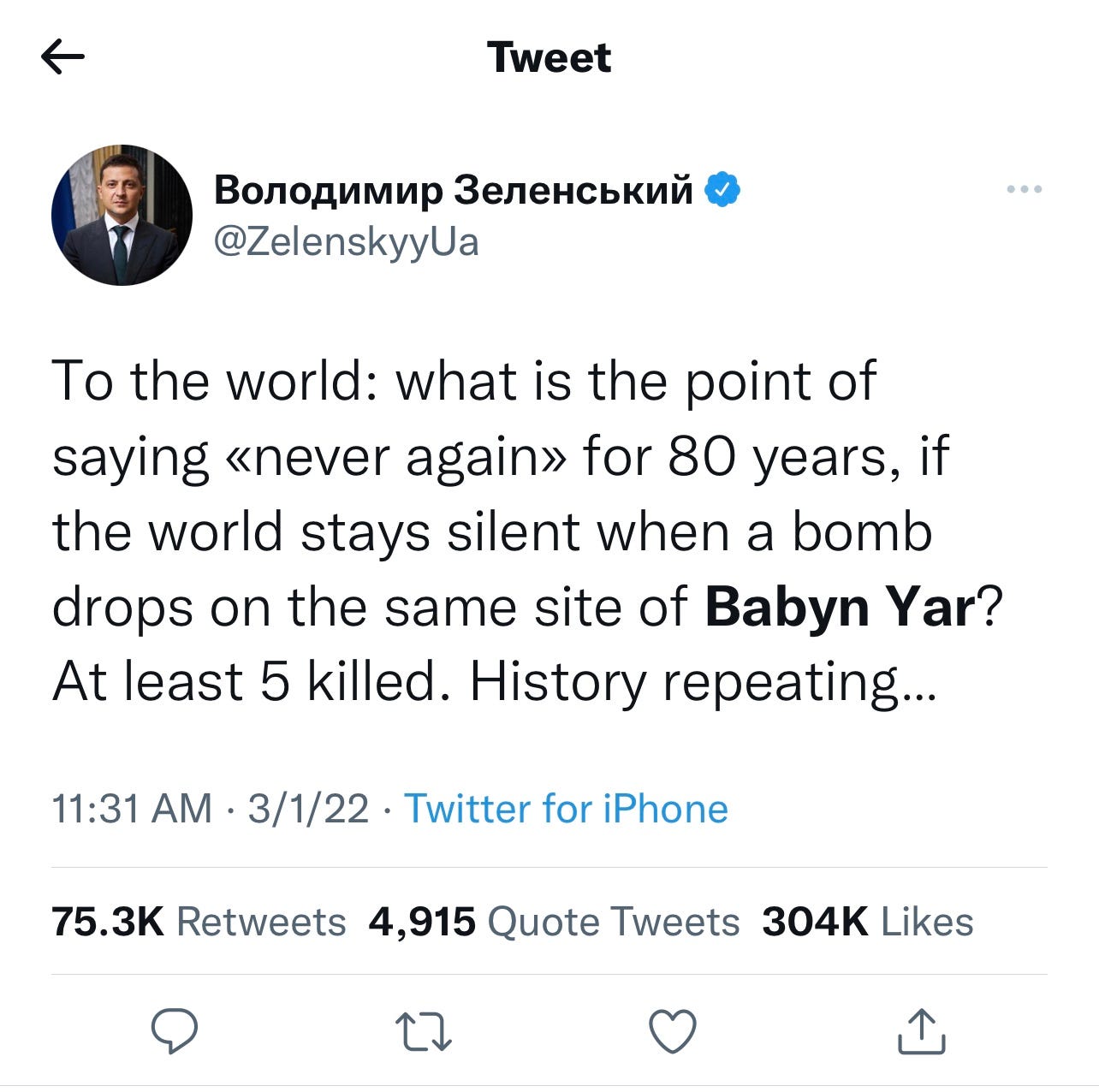View the 75.3K Retweets list

(199, 922)
